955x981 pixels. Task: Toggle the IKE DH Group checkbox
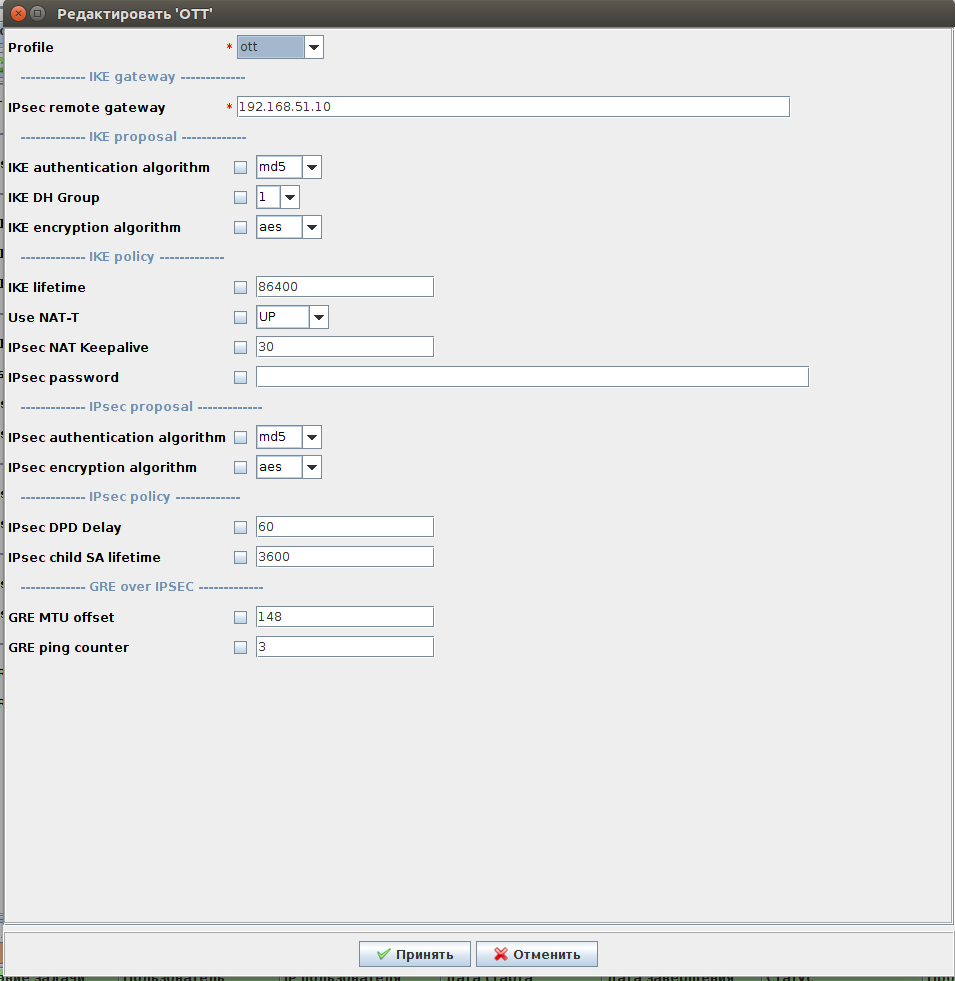click(x=240, y=198)
